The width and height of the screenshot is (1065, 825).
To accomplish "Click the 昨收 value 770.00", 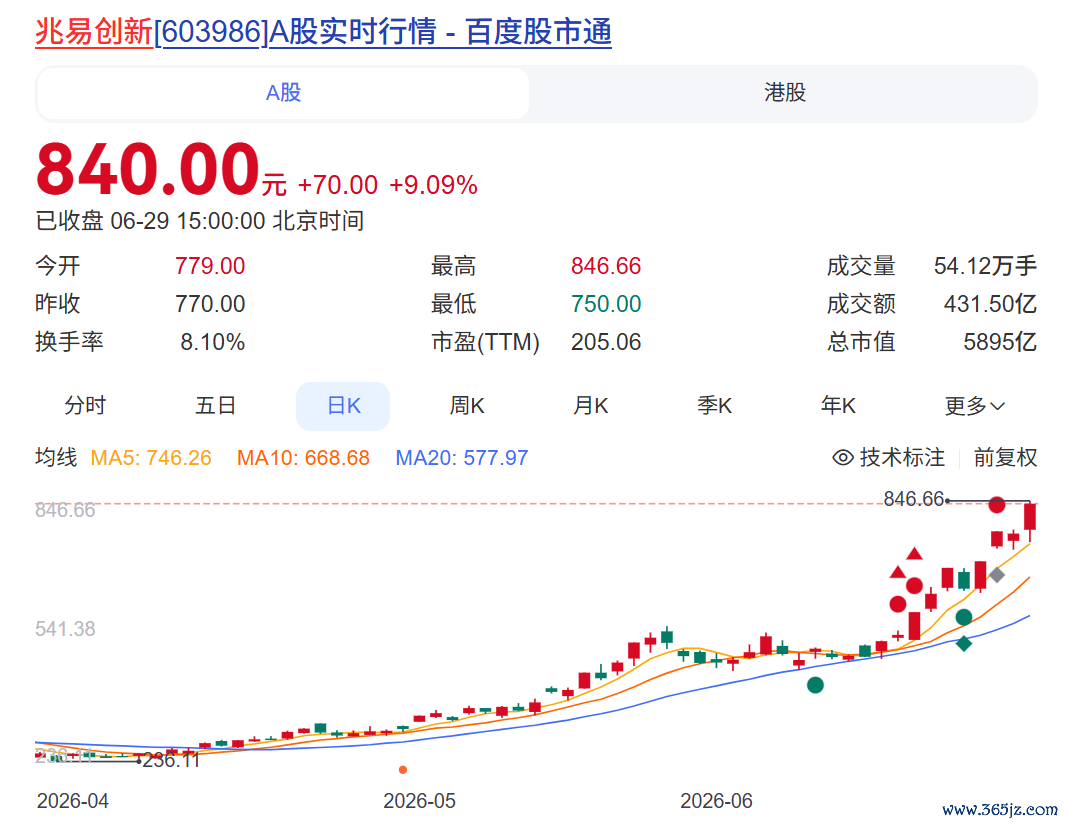I will point(210,304).
